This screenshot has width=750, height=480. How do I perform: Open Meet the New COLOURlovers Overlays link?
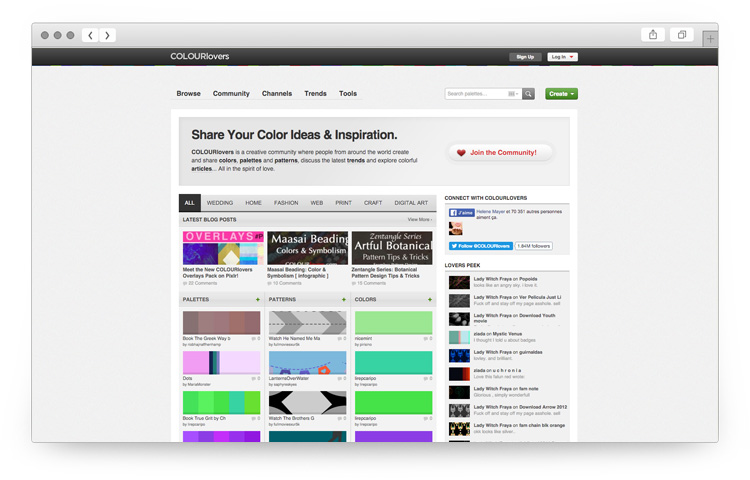(x=218, y=273)
